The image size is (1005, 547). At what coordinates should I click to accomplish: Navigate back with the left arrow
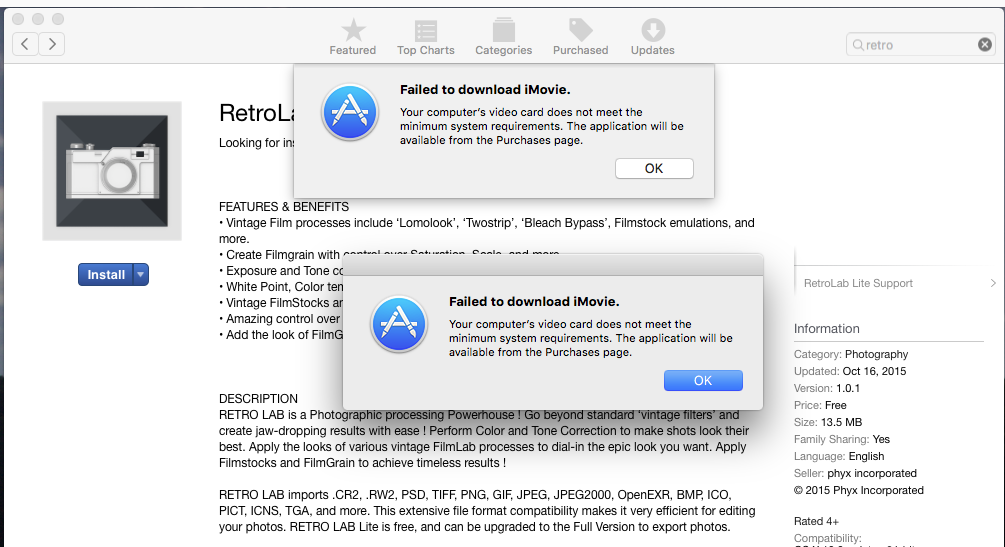tap(25, 44)
